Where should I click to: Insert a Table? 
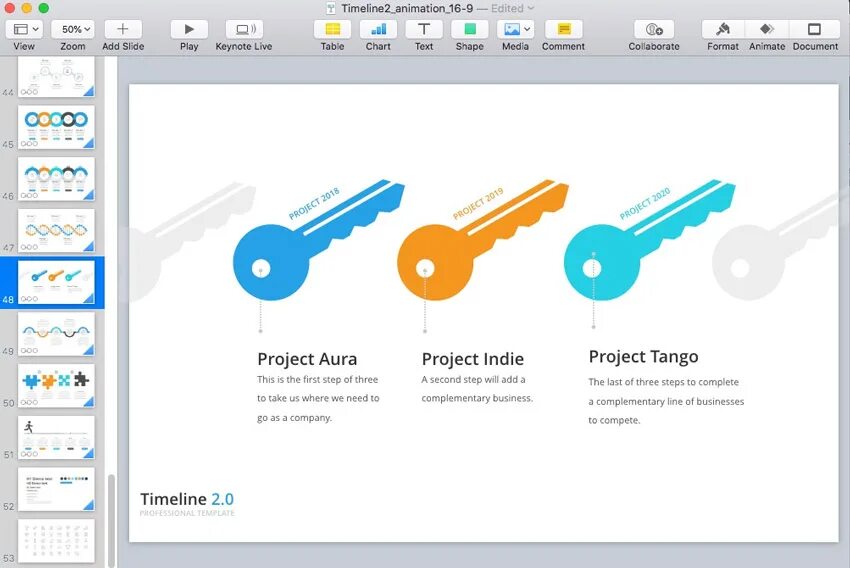click(x=332, y=29)
